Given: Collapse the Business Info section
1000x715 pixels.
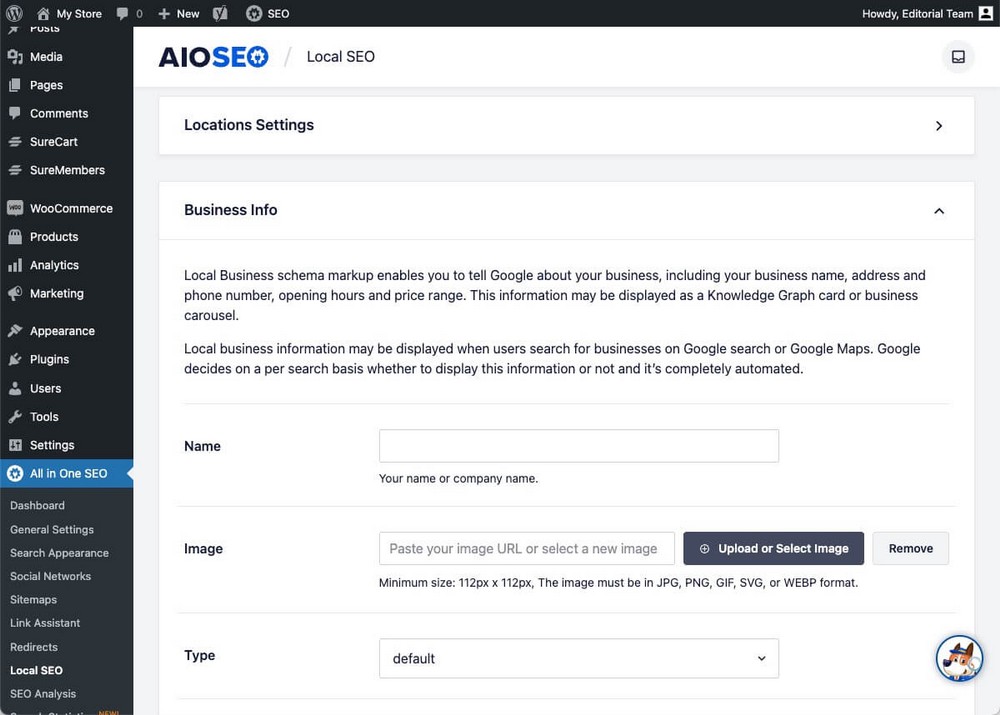Looking at the screenshot, I should (938, 211).
